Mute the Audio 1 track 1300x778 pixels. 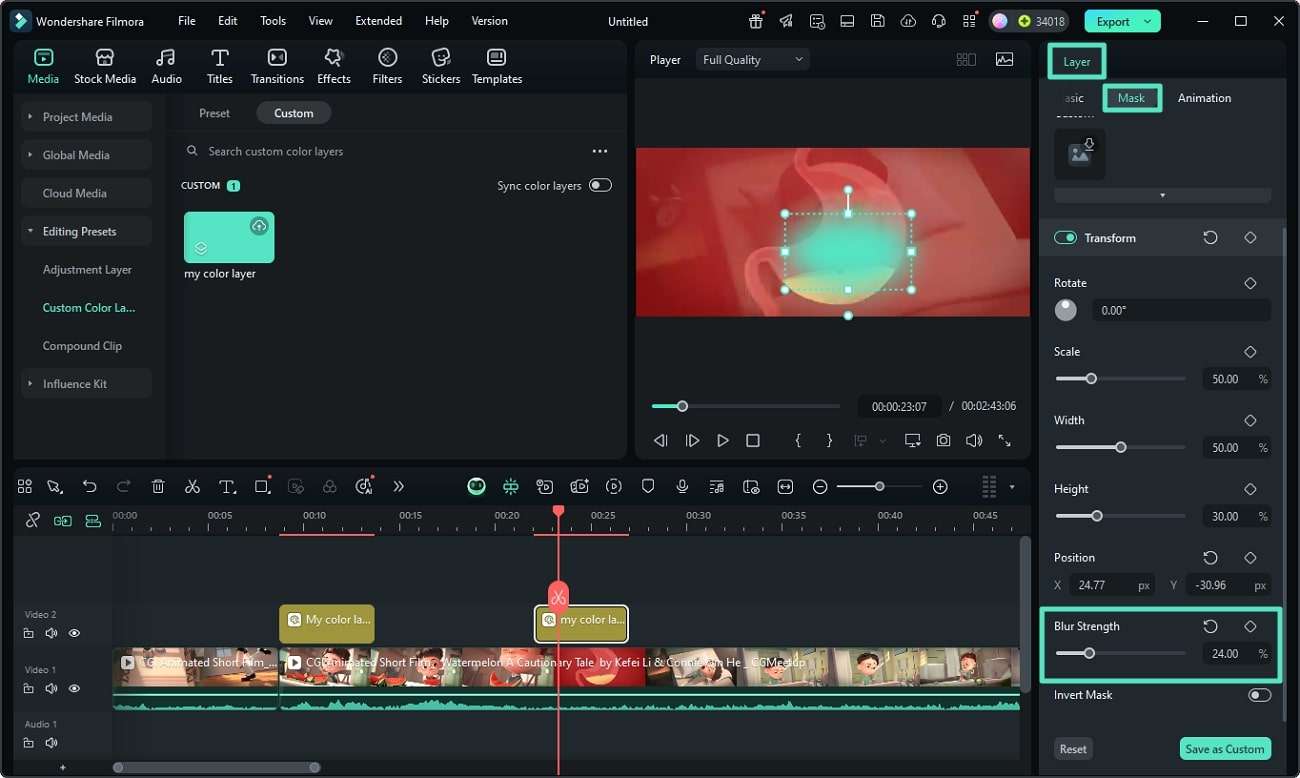51,743
